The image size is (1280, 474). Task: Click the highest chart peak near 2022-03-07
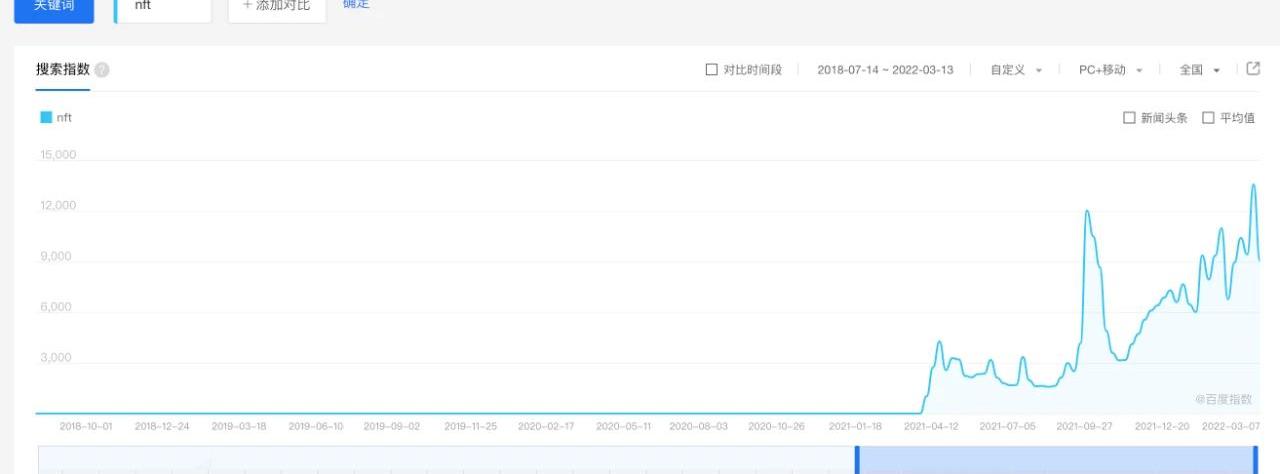1253,185
